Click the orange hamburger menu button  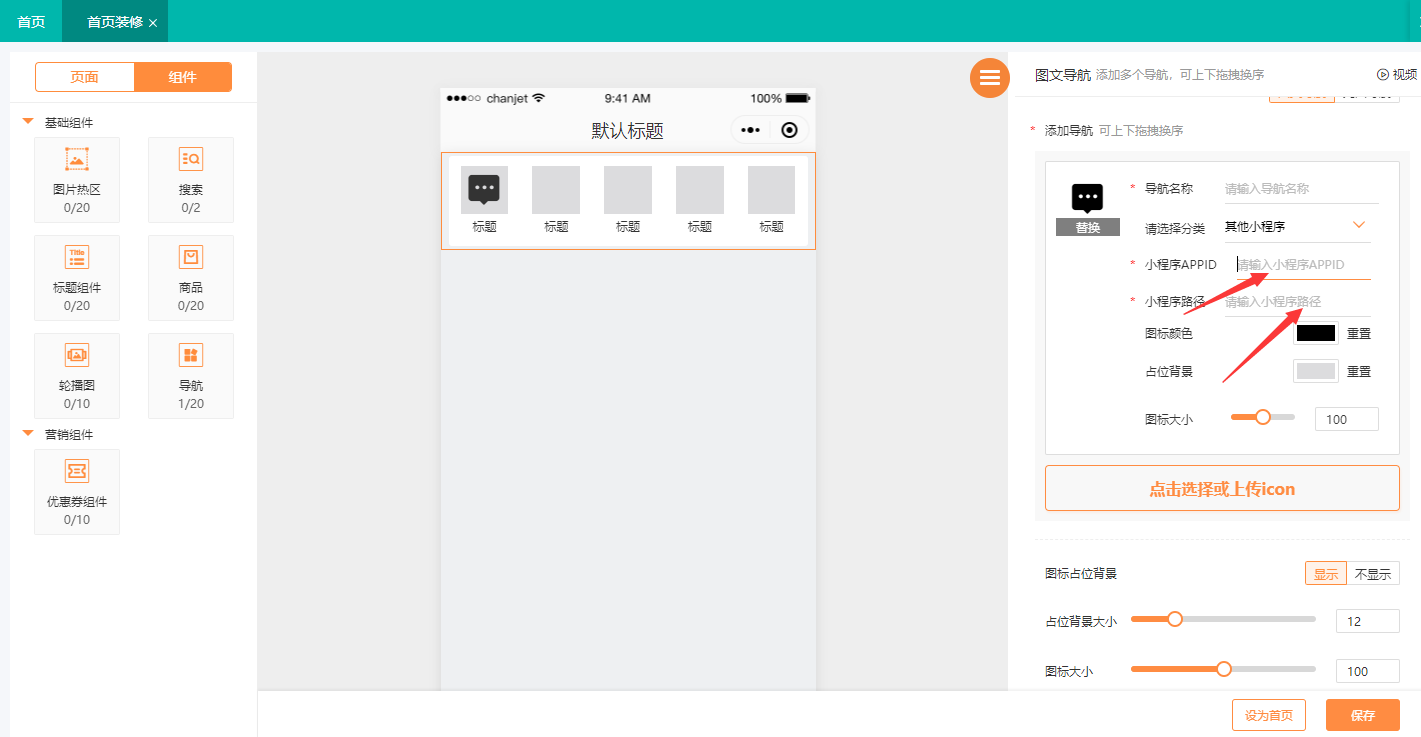[989, 78]
